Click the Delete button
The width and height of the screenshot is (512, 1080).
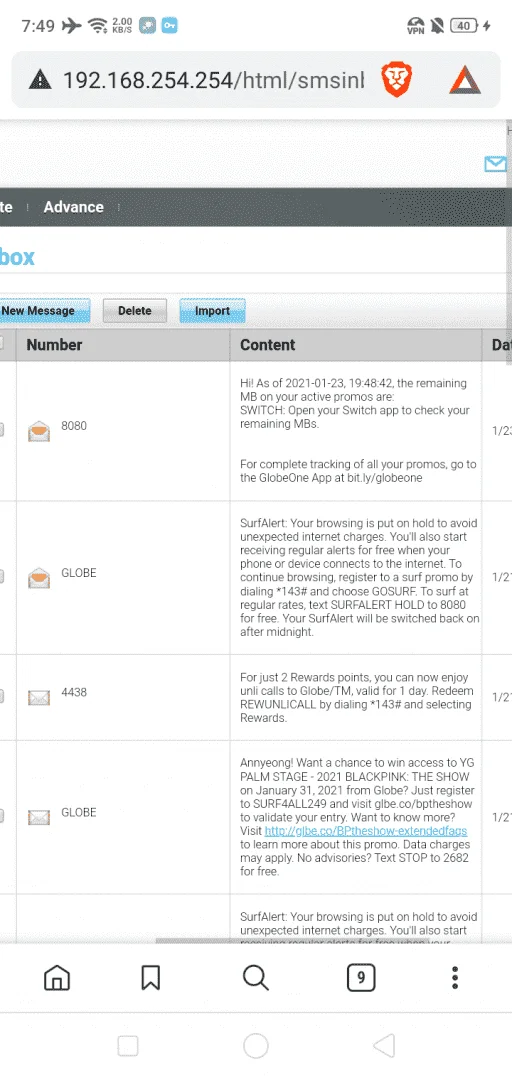coord(134,311)
